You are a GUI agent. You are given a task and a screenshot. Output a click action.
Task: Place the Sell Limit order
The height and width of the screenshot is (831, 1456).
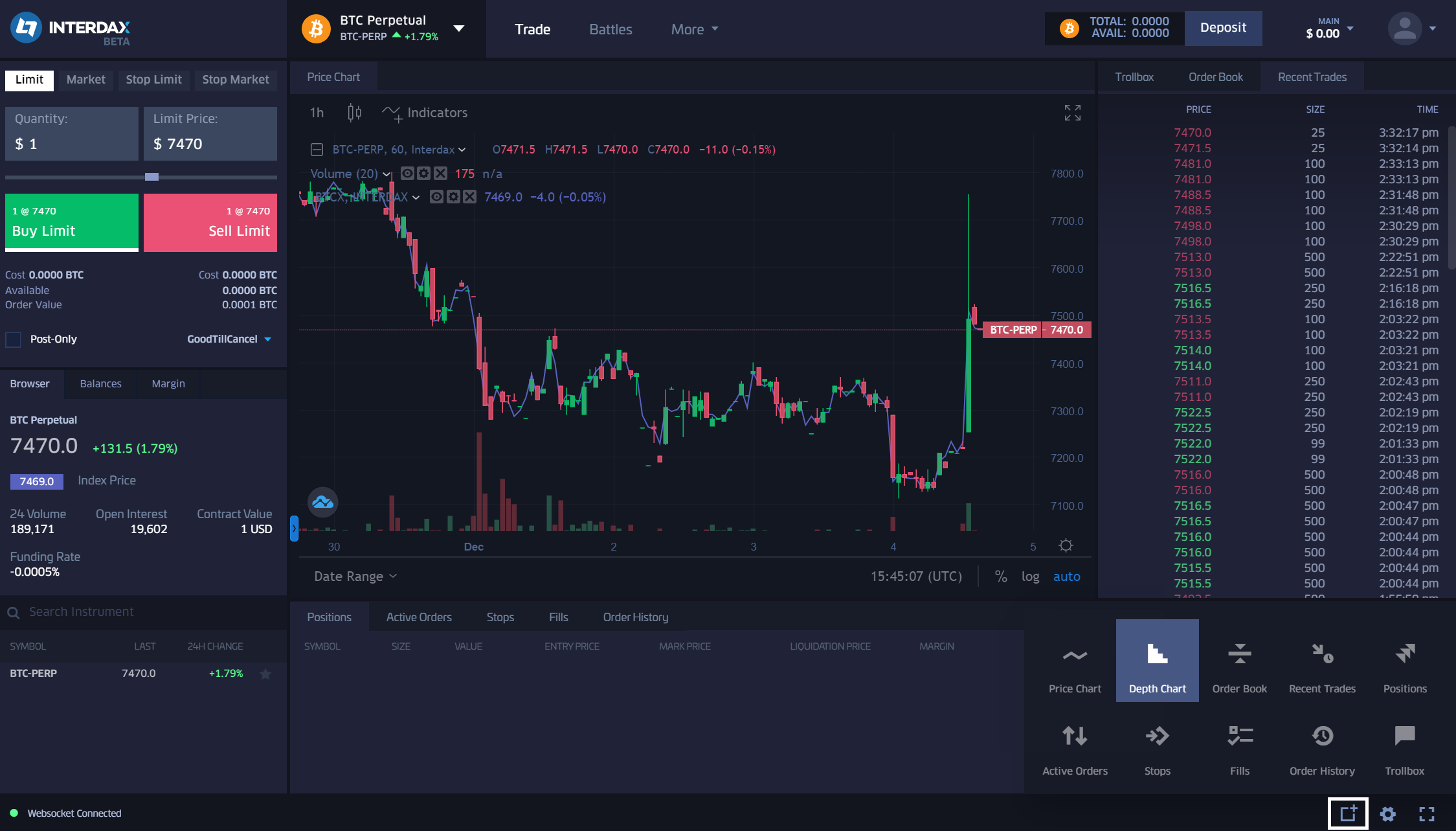tap(210, 222)
